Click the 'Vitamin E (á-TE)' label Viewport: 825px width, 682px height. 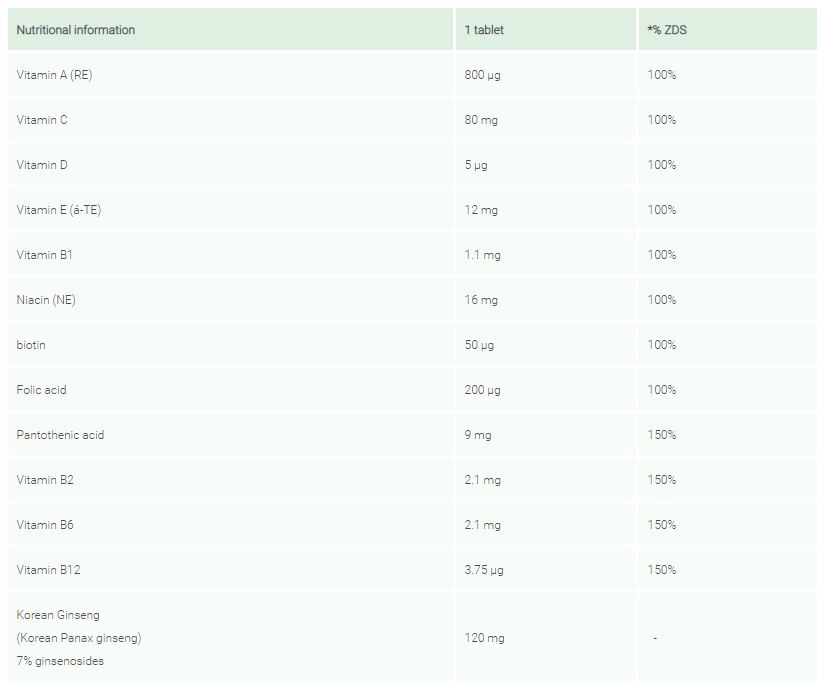(59, 210)
